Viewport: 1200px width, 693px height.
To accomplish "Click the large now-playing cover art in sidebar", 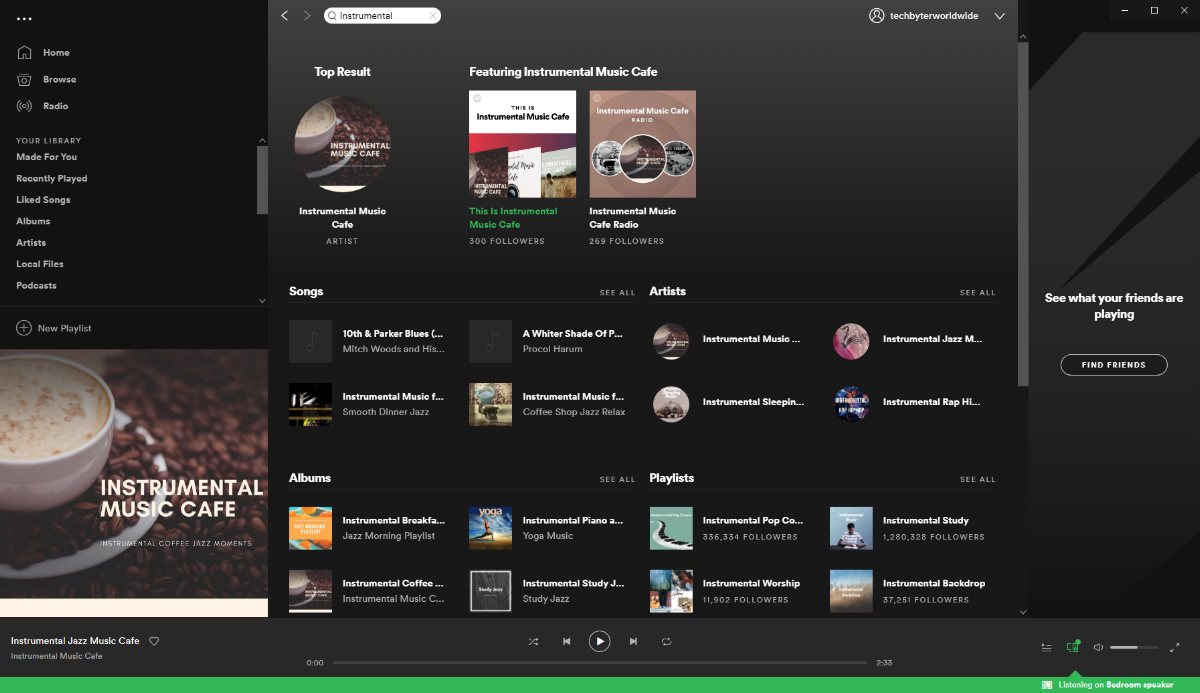I will (134, 483).
